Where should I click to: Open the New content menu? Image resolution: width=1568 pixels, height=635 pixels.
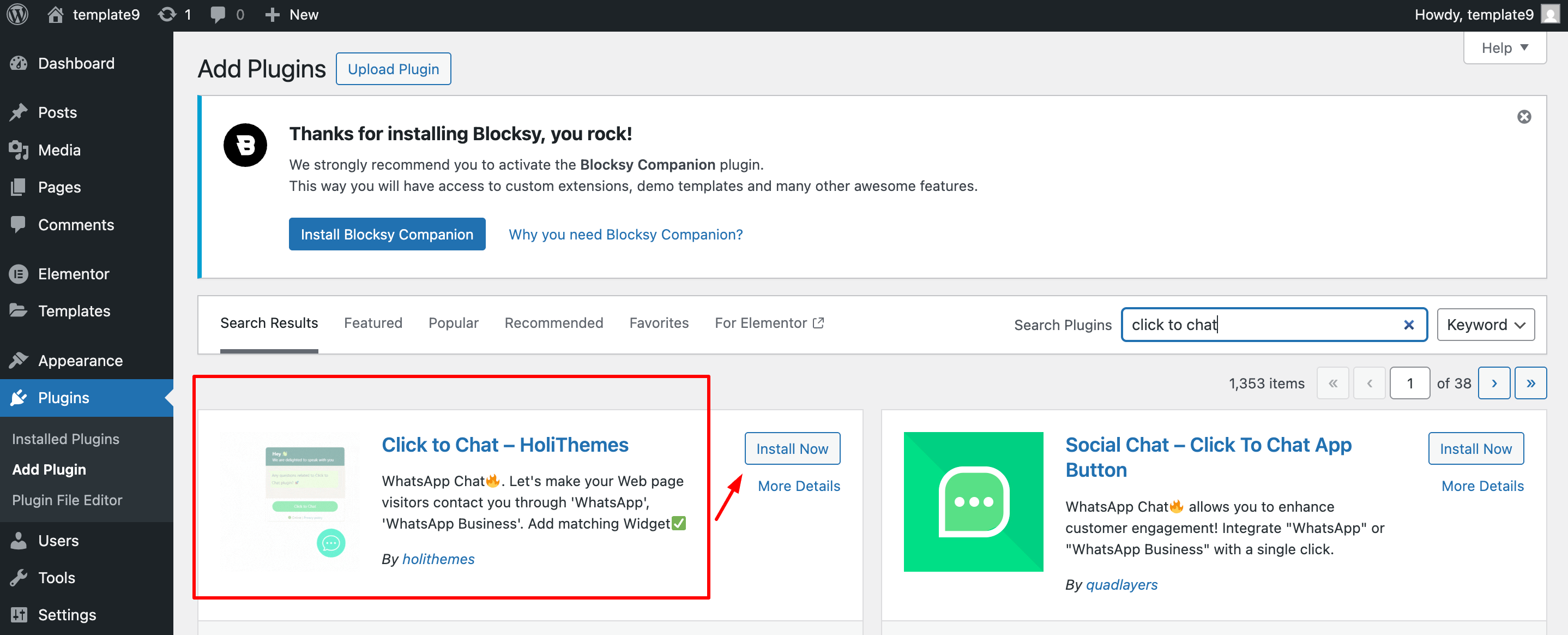click(x=292, y=15)
